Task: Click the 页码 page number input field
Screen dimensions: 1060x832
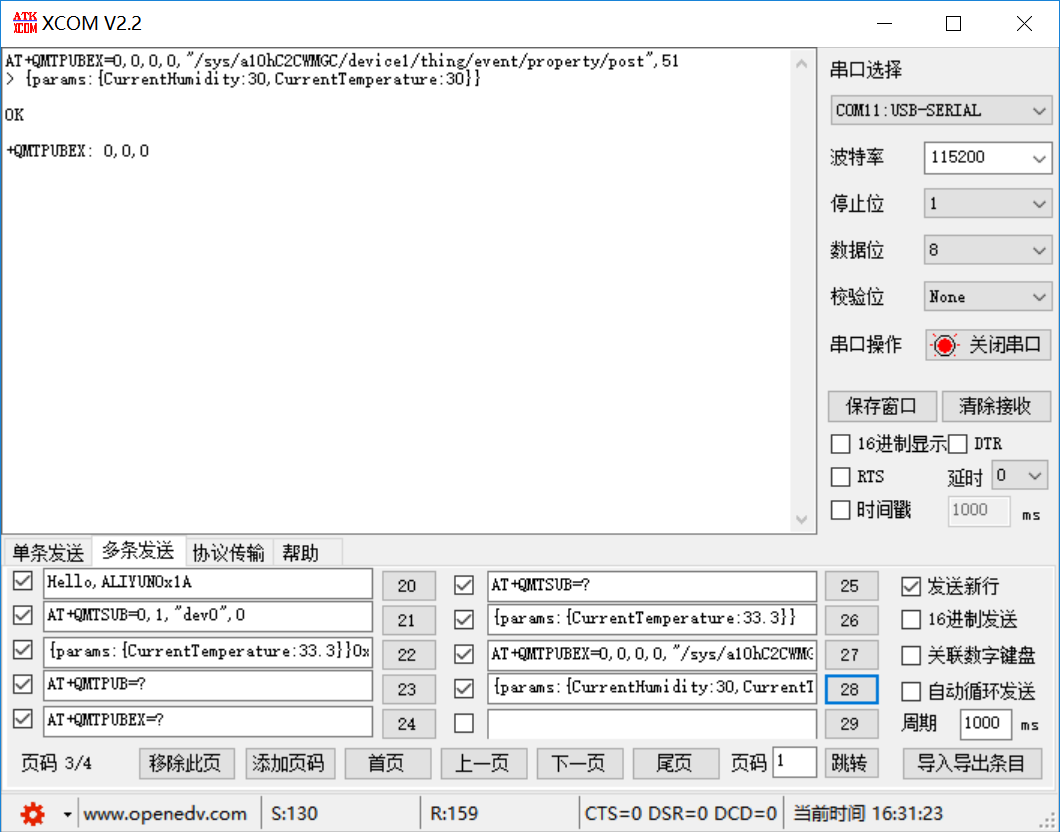Action: 794,762
